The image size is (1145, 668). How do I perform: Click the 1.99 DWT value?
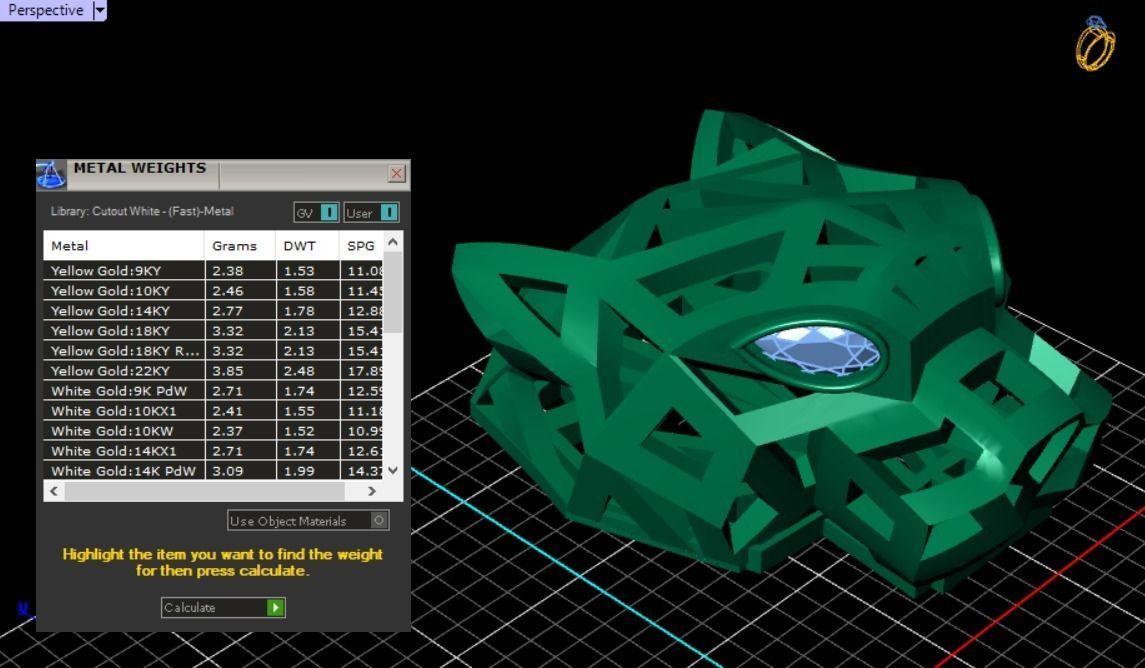click(x=299, y=471)
